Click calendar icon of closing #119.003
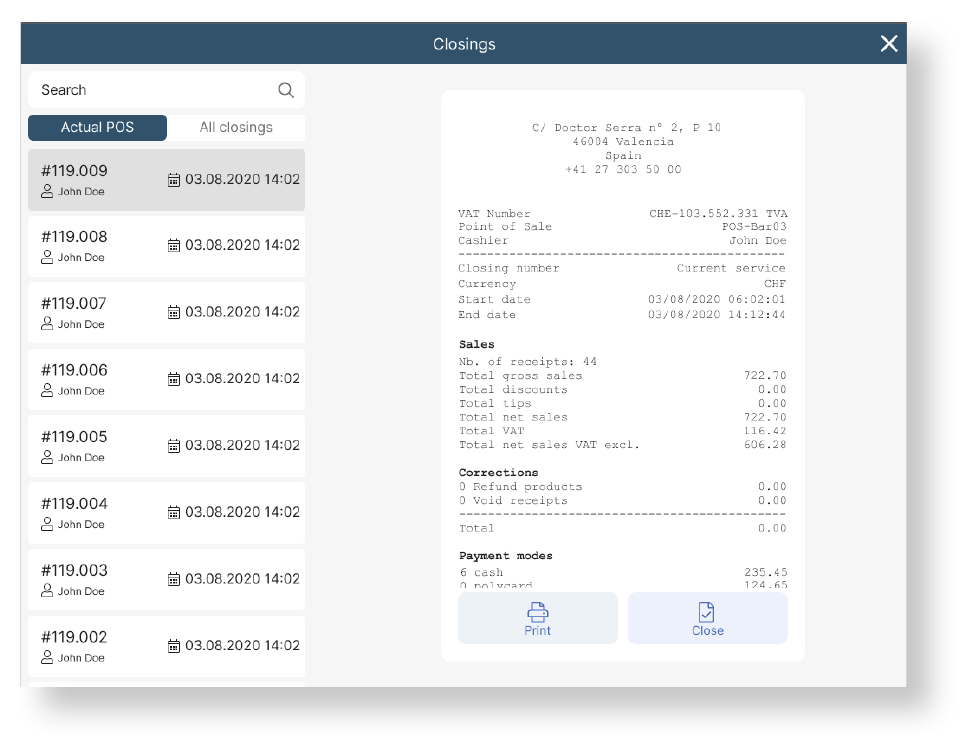 tap(174, 579)
